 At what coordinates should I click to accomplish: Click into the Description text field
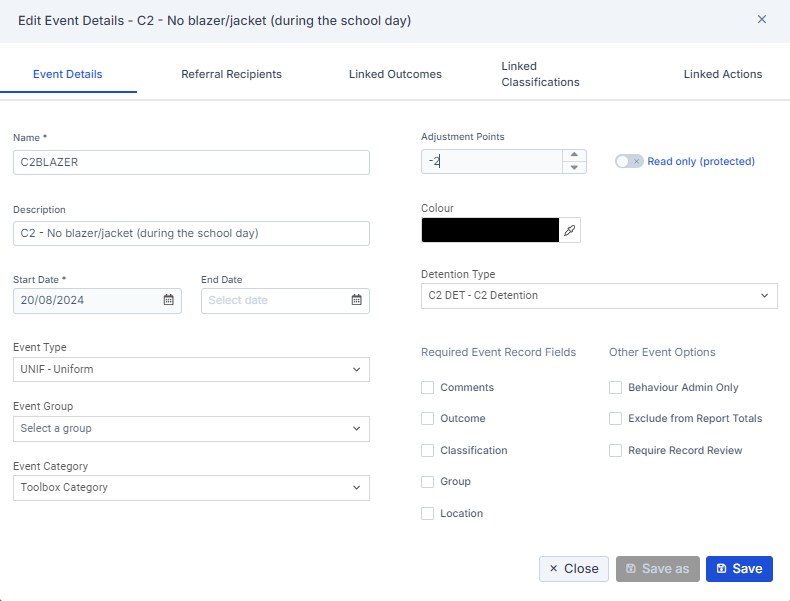pyautogui.click(x=191, y=233)
